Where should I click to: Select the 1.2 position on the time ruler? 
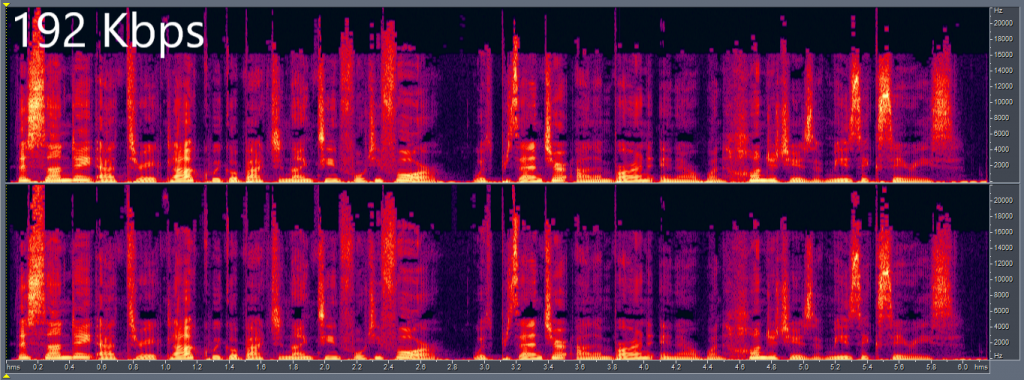click(197, 367)
